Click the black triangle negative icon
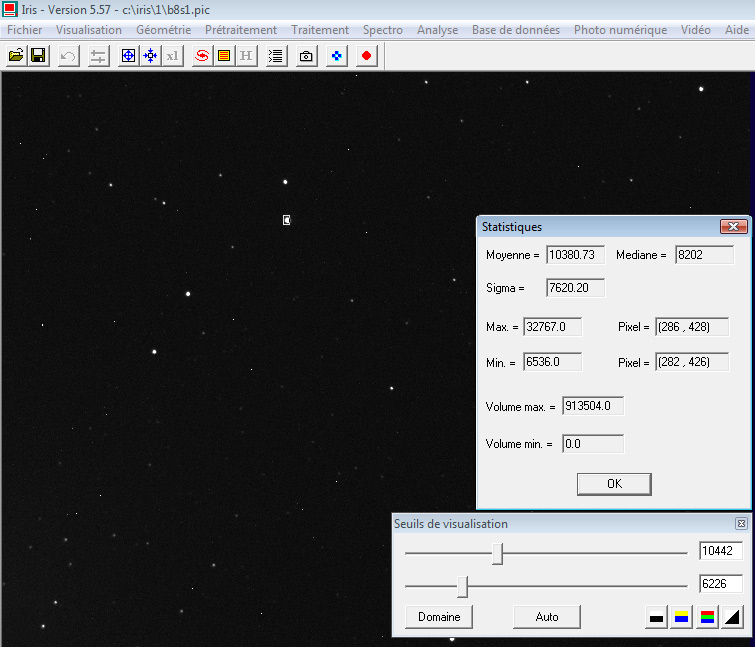 (732, 617)
